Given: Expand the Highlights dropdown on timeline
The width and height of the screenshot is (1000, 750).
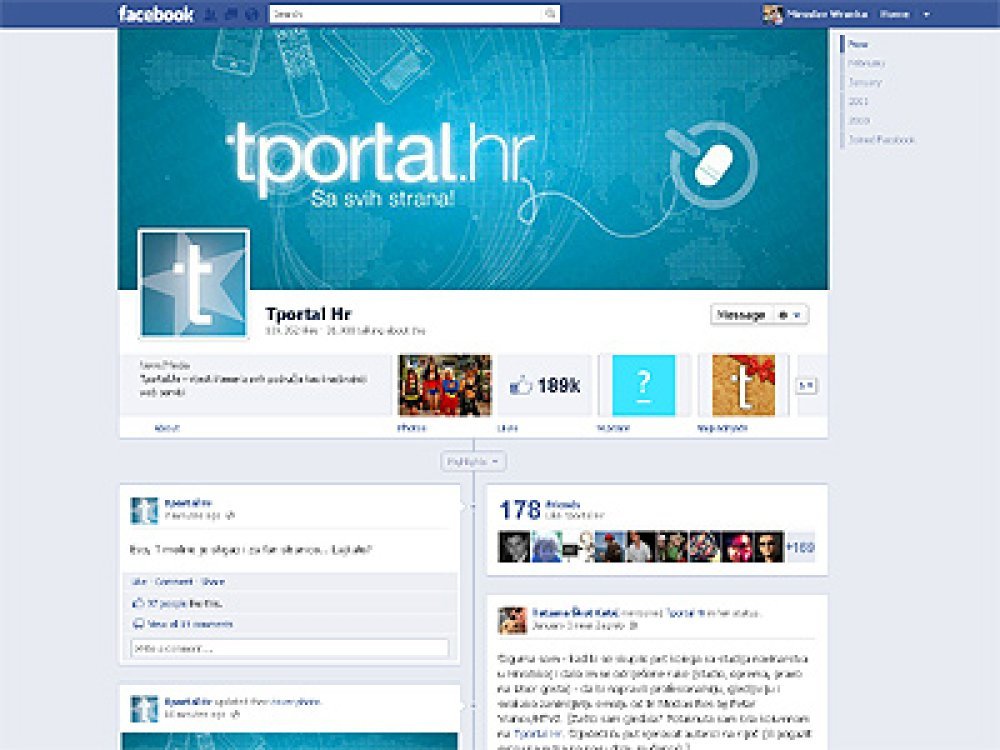Looking at the screenshot, I should tap(473, 461).
